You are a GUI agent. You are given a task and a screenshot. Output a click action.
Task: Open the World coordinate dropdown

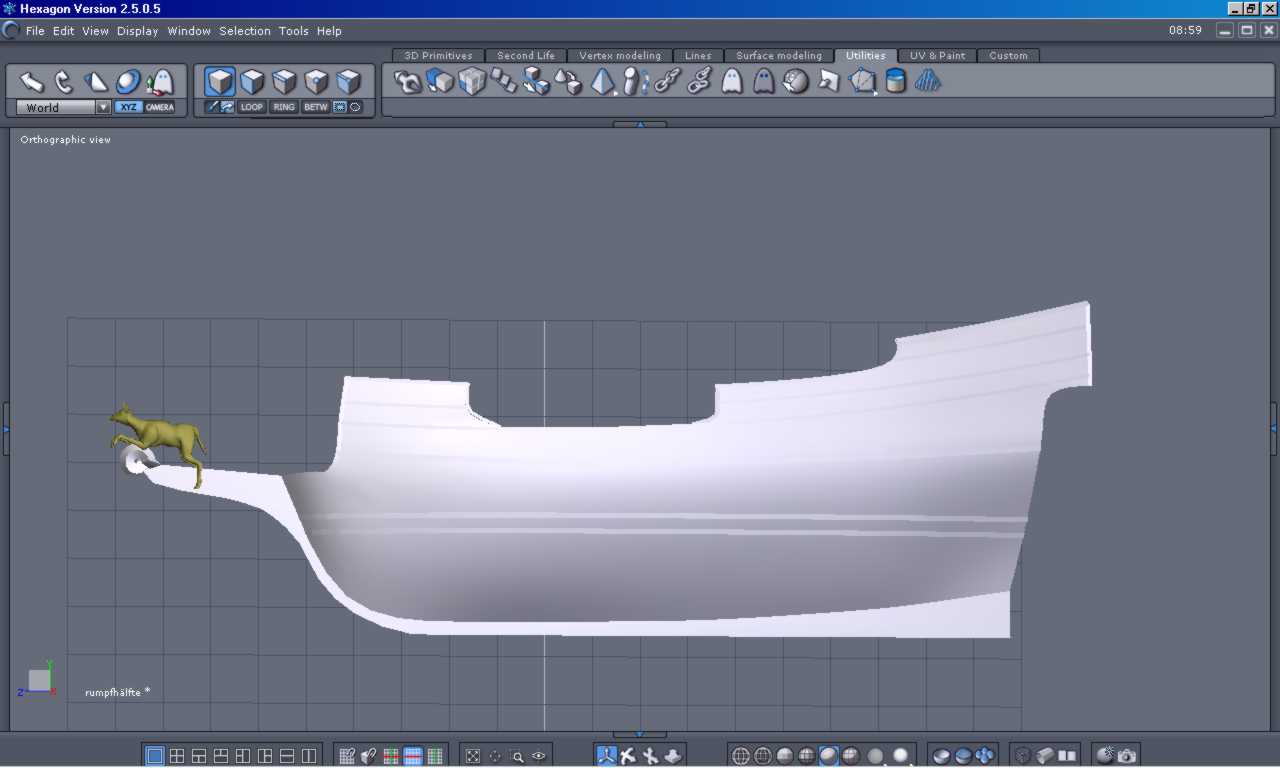(x=103, y=107)
